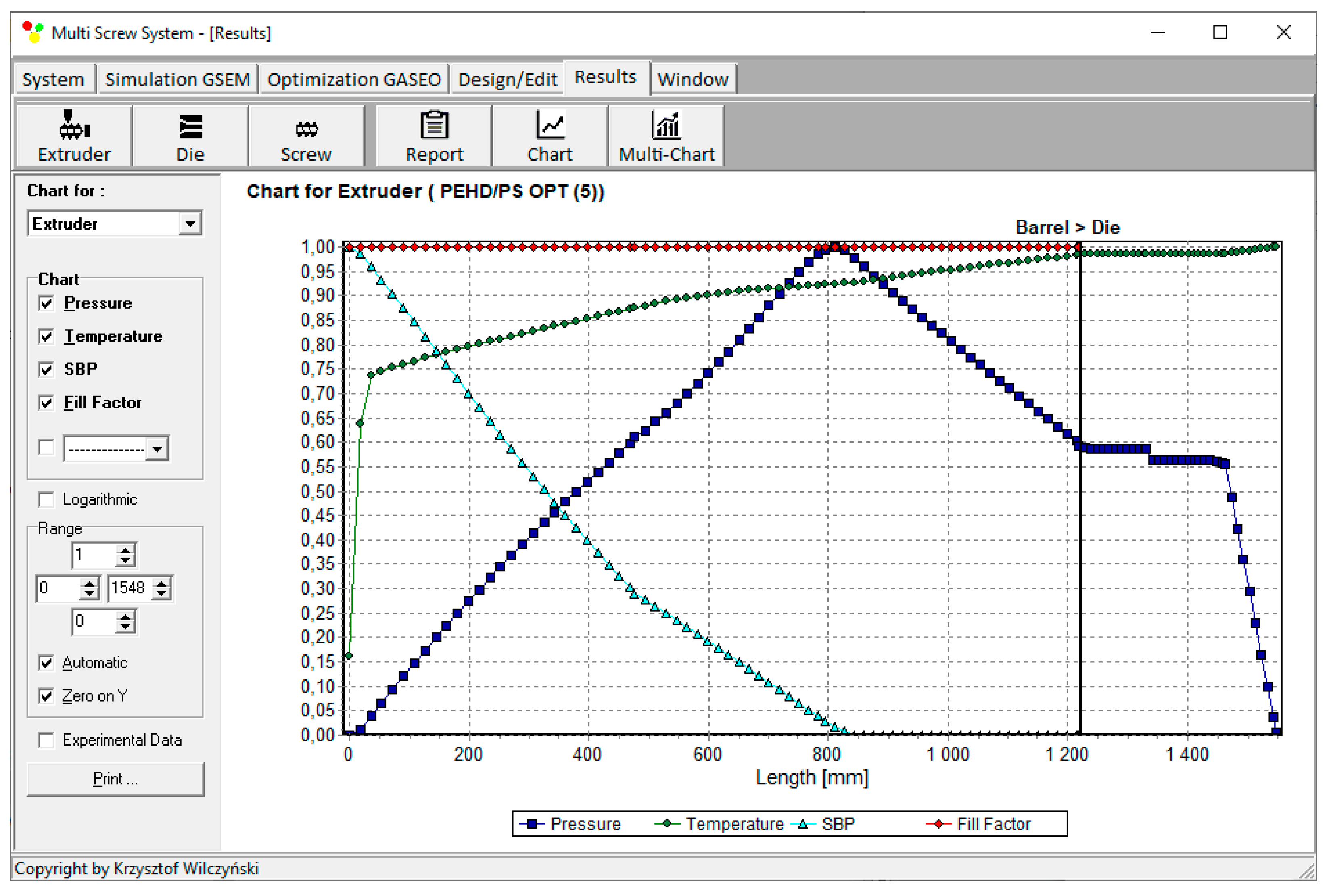Uncheck the Pressure checkbox
Image resolution: width=1329 pixels, height=896 pixels.
[x=46, y=303]
